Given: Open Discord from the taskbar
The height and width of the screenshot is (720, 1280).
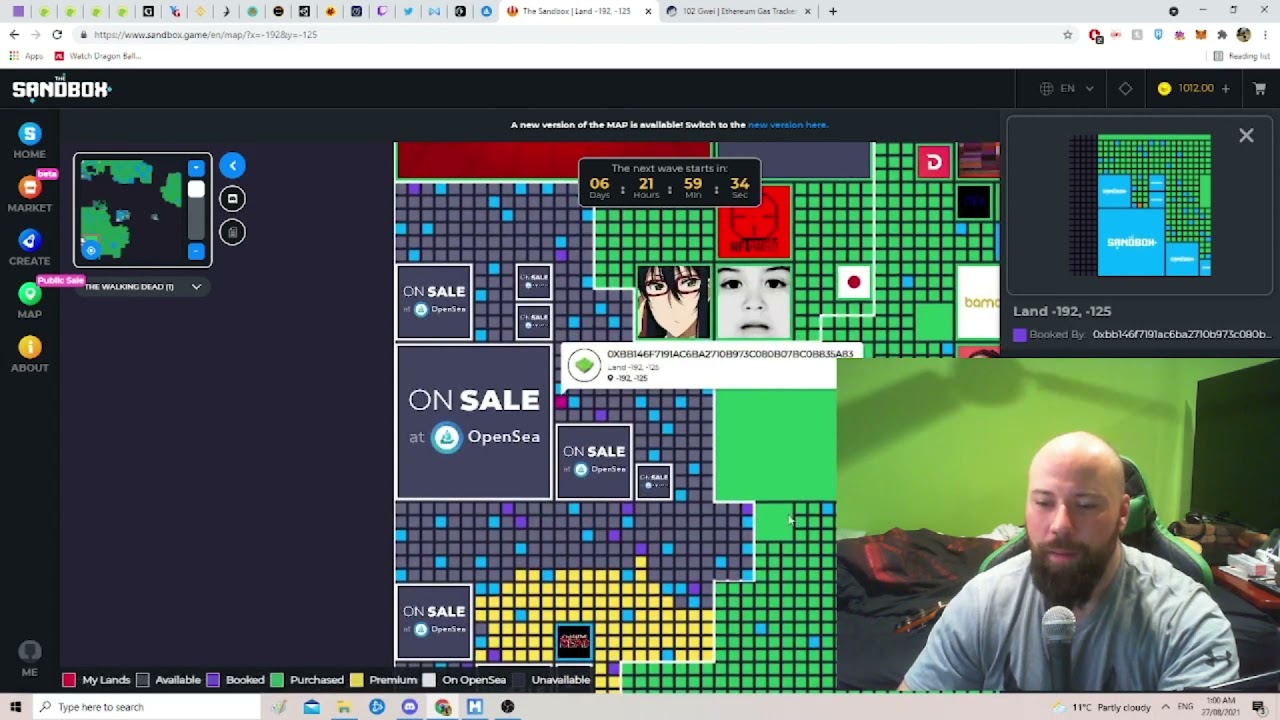Looking at the screenshot, I should click(x=410, y=707).
